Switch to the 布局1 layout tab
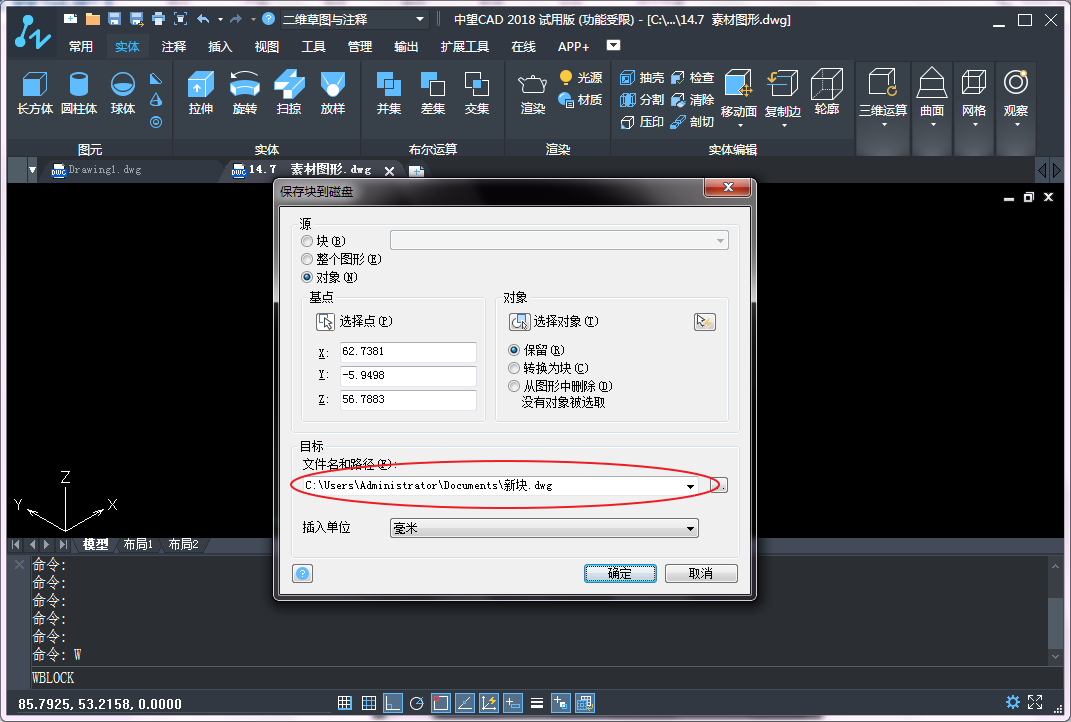The height and width of the screenshot is (722, 1071). pos(139,544)
